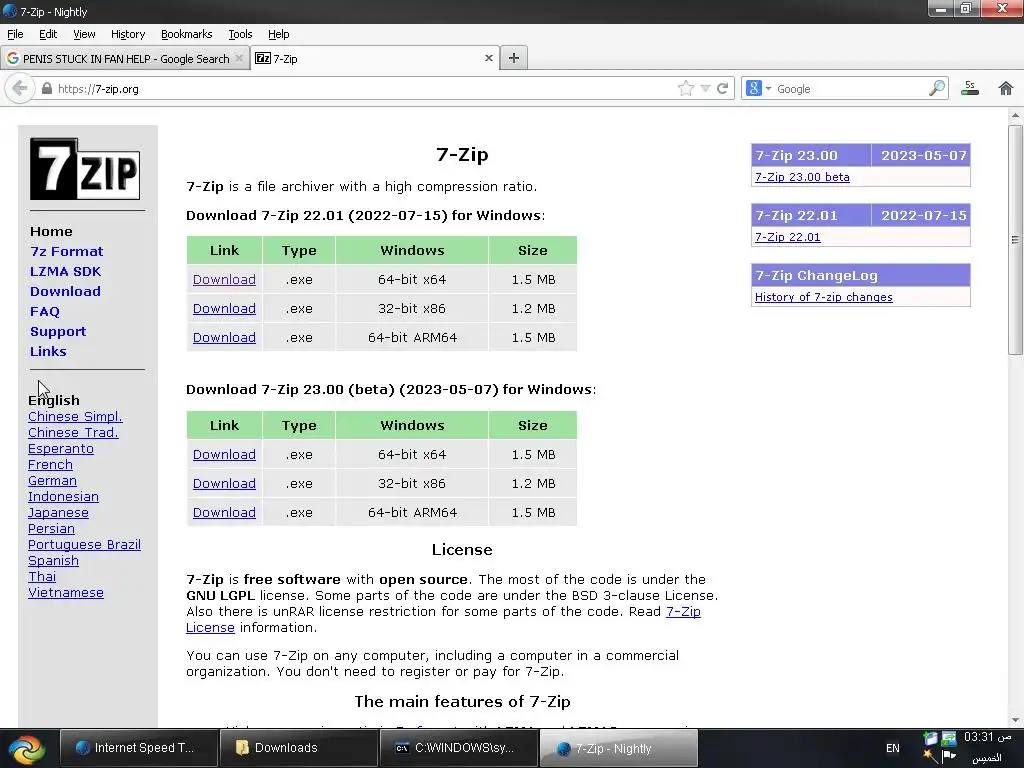Go to the browser home page icon
Image resolution: width=1024 pixels, height=768 pixels.
click(1006, 88)
